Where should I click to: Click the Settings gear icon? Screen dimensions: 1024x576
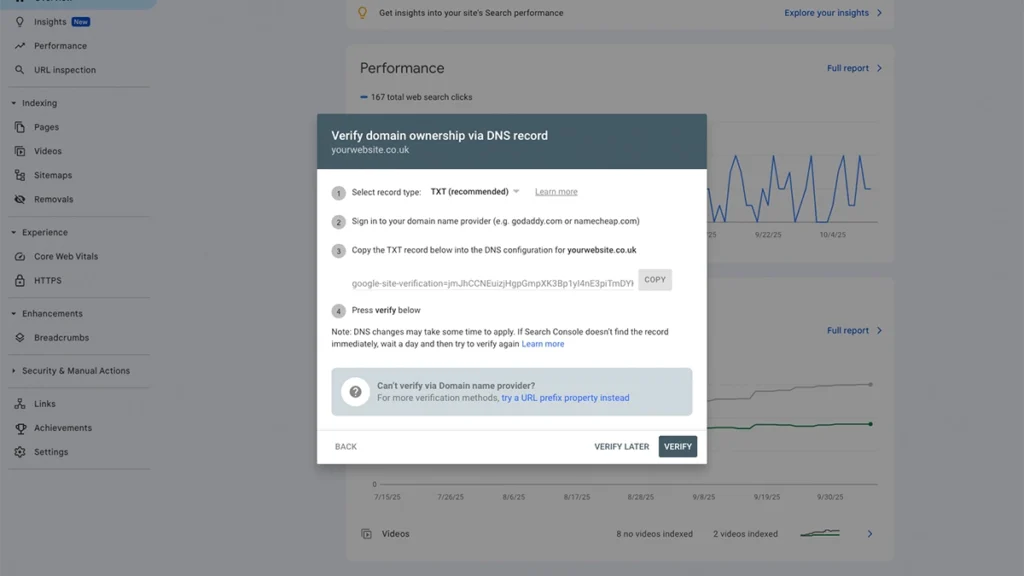20,452
